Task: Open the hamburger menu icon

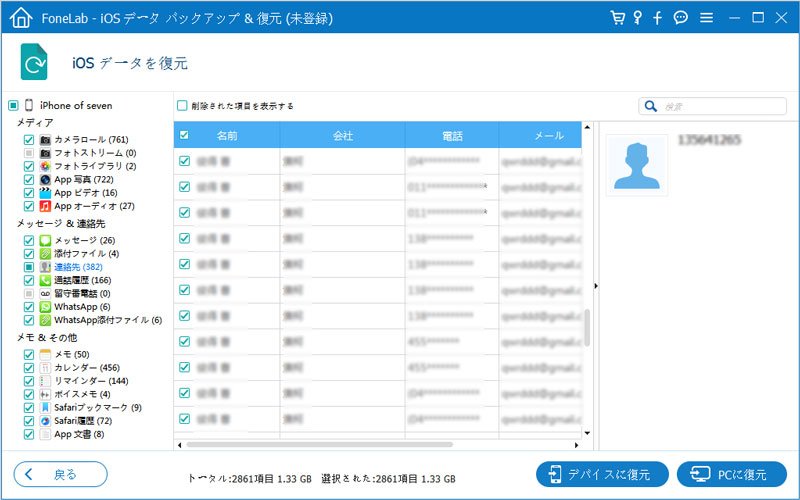Action: click(x=706, y=18)
